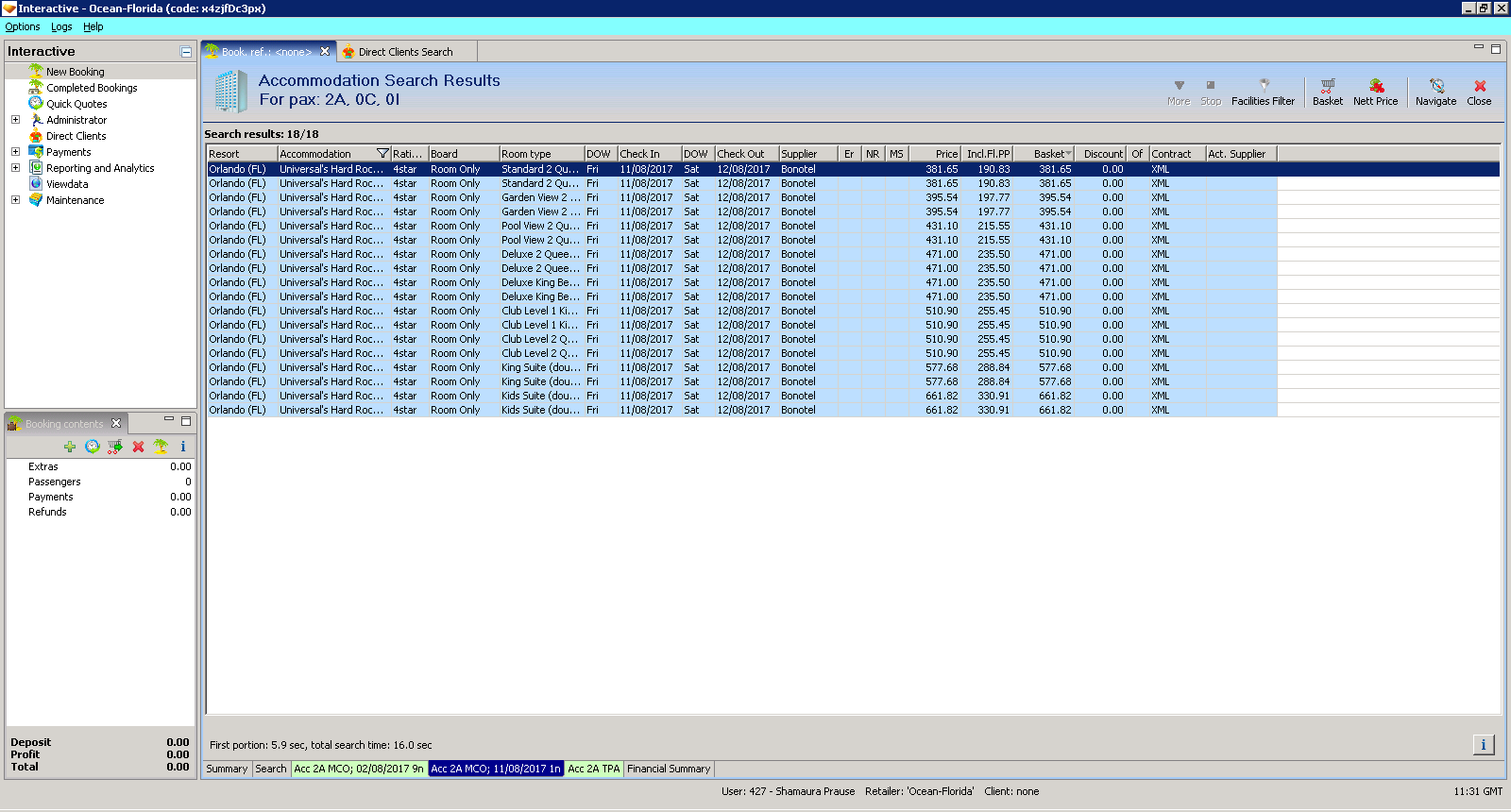
Task: Switch to the Direct Clients Search tab
Action: click(405, 52)
